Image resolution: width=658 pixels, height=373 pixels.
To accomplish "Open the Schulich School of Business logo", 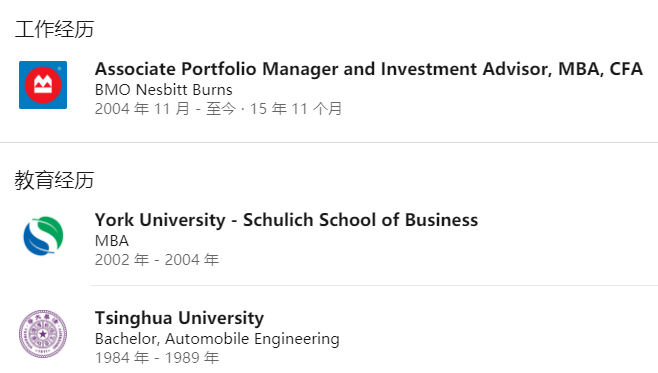I will coord(43,236).
